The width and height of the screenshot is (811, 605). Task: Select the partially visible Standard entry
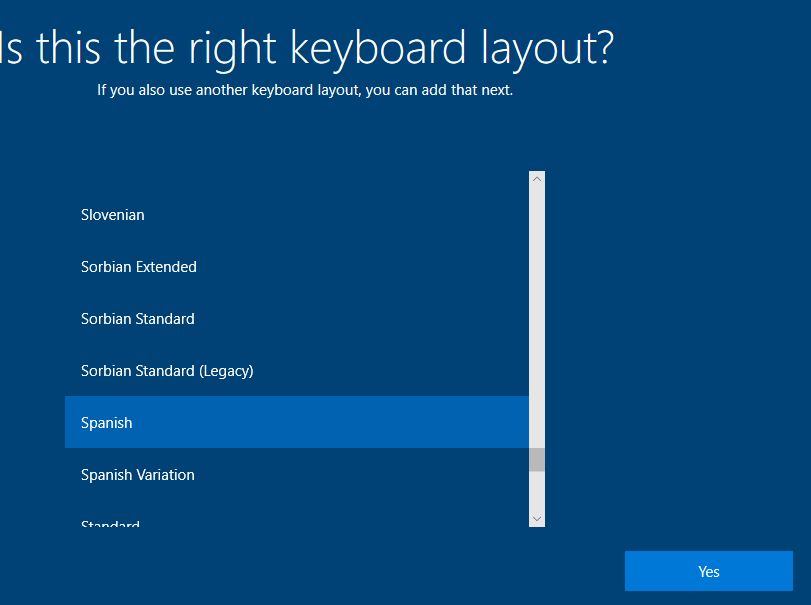[x=110, y=523]
